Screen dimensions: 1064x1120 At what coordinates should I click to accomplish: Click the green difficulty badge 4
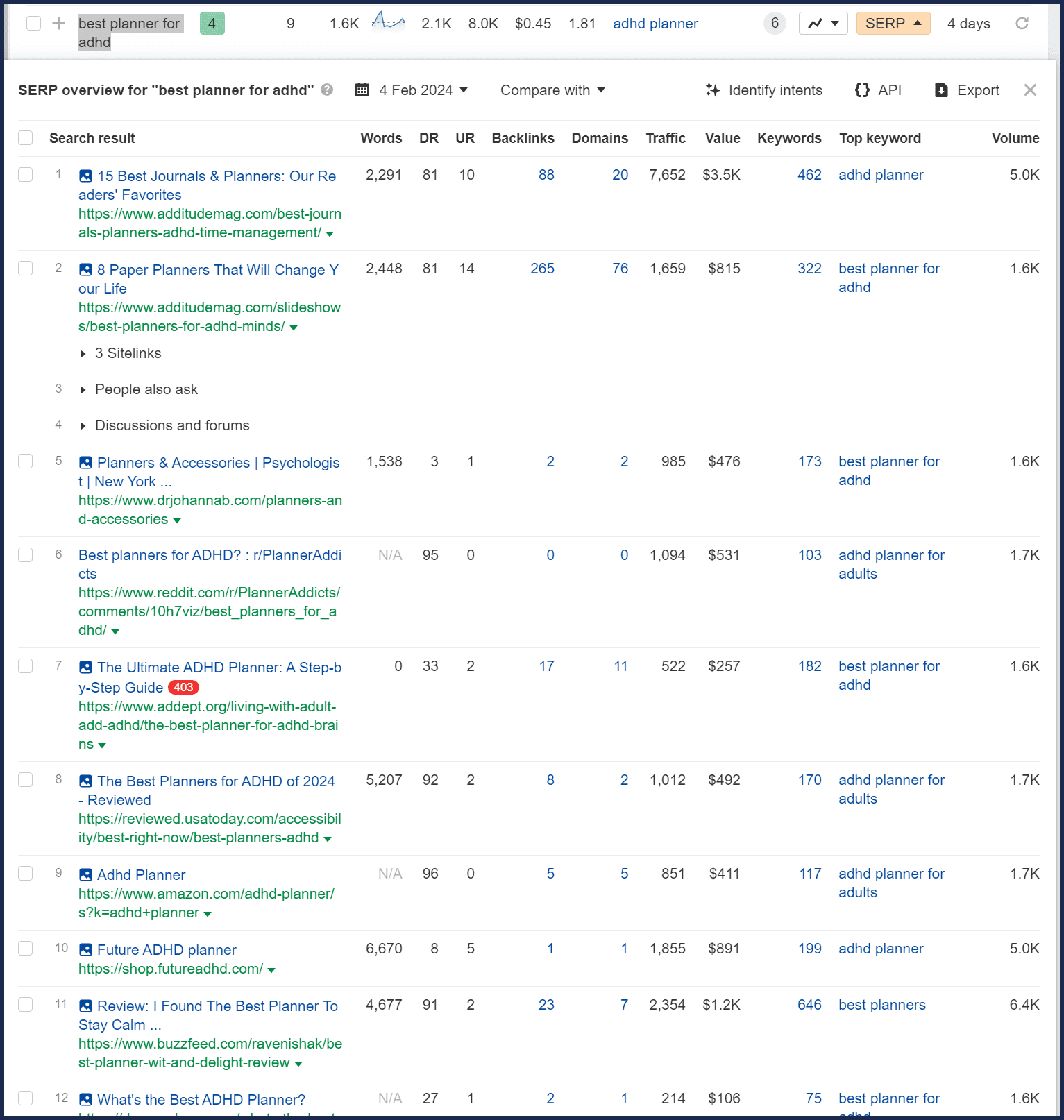click(x=212, y=24)
